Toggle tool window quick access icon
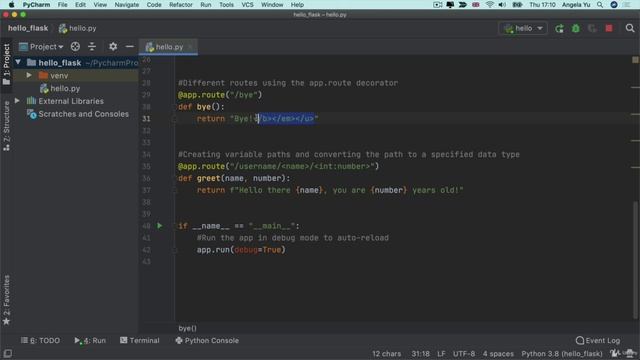The width and height of the screenshot is (640, 360). pos(7,353)
